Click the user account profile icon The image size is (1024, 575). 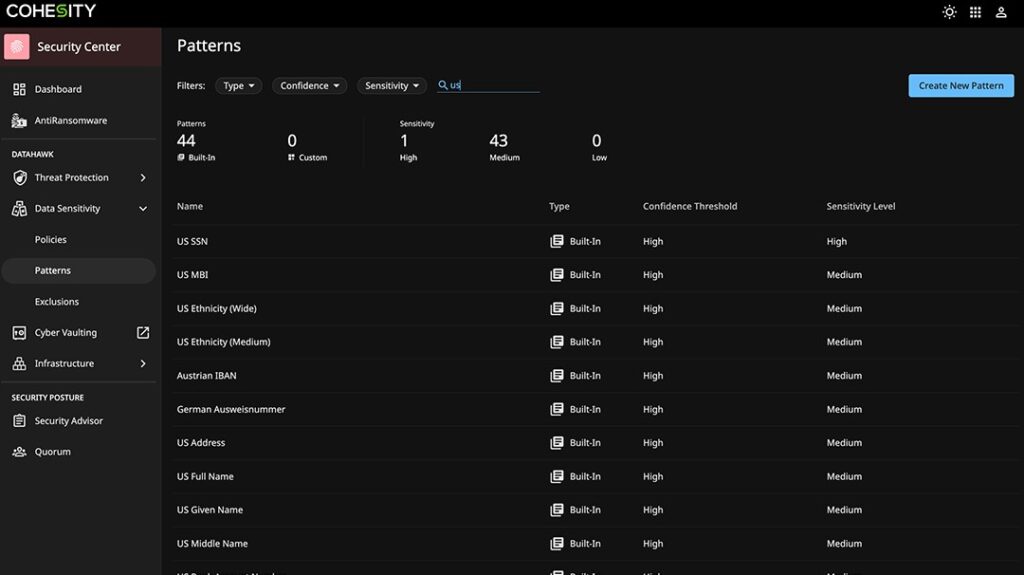click(x=1001, y=12)
